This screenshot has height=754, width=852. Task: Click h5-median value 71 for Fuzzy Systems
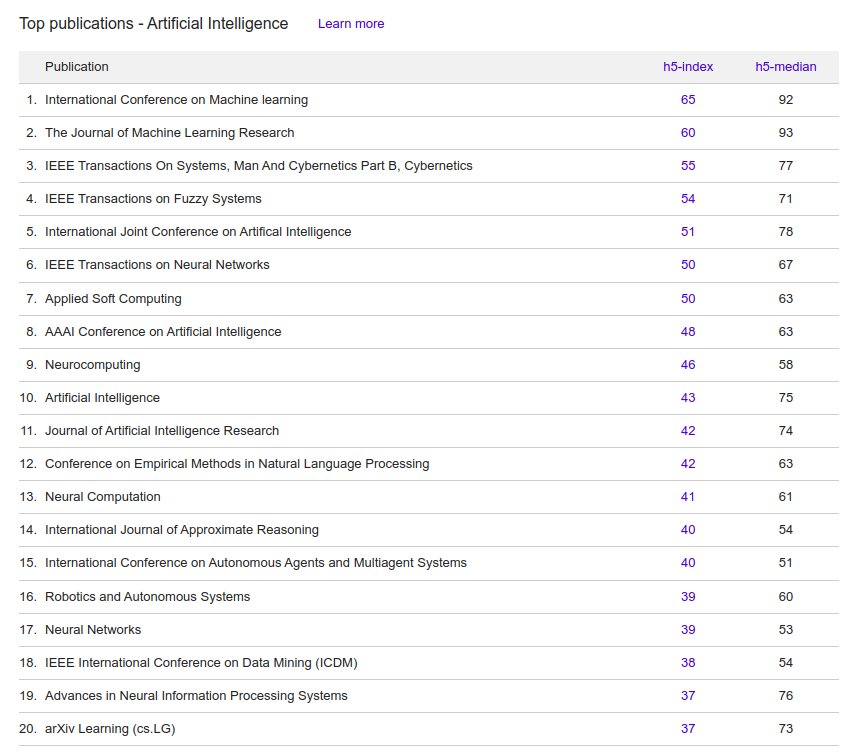786,199
